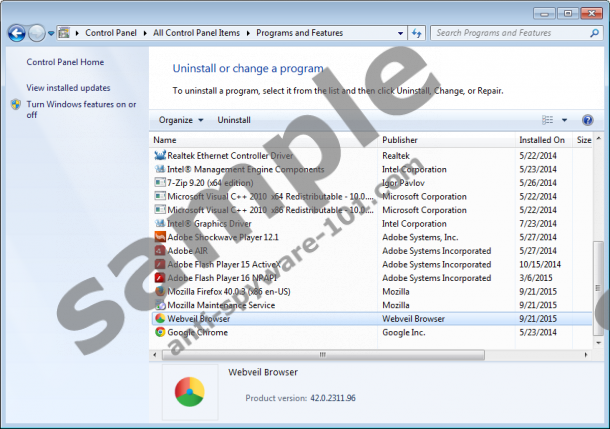Sort list by Publisher column header
The width and height of the screenshot is (610, 429).
pyautogui.click(x=399, y=140)
